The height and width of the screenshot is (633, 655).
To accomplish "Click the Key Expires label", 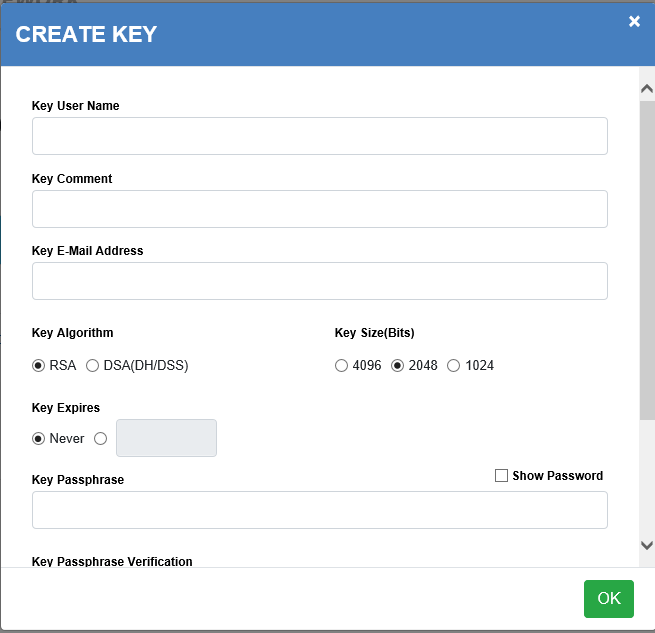I will (66, 407).
